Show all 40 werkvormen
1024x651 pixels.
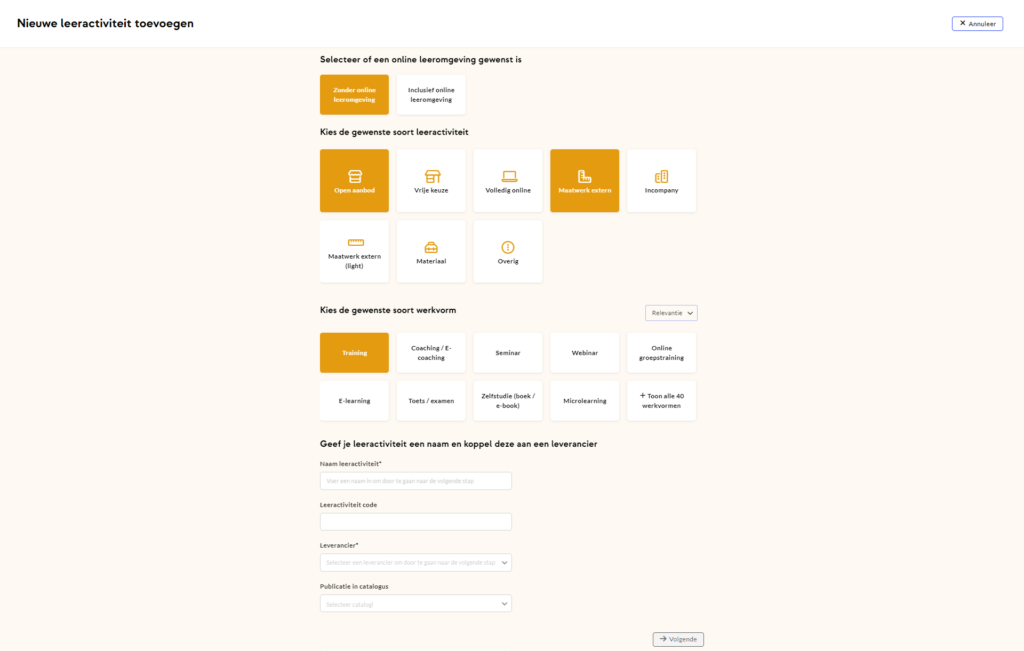pyautogui.click(x=661, y=401)
